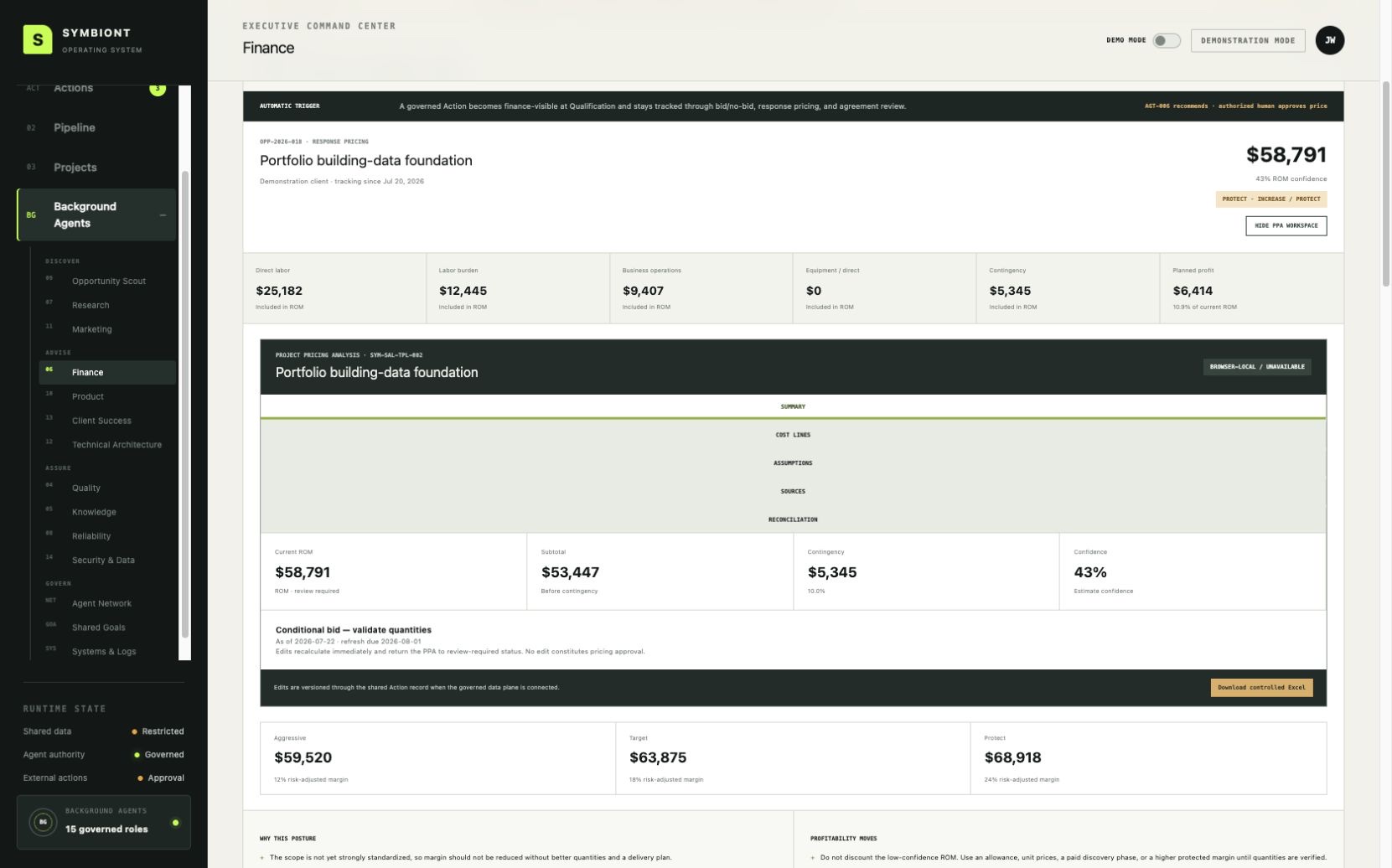Click the green Actions count badge

158,88
